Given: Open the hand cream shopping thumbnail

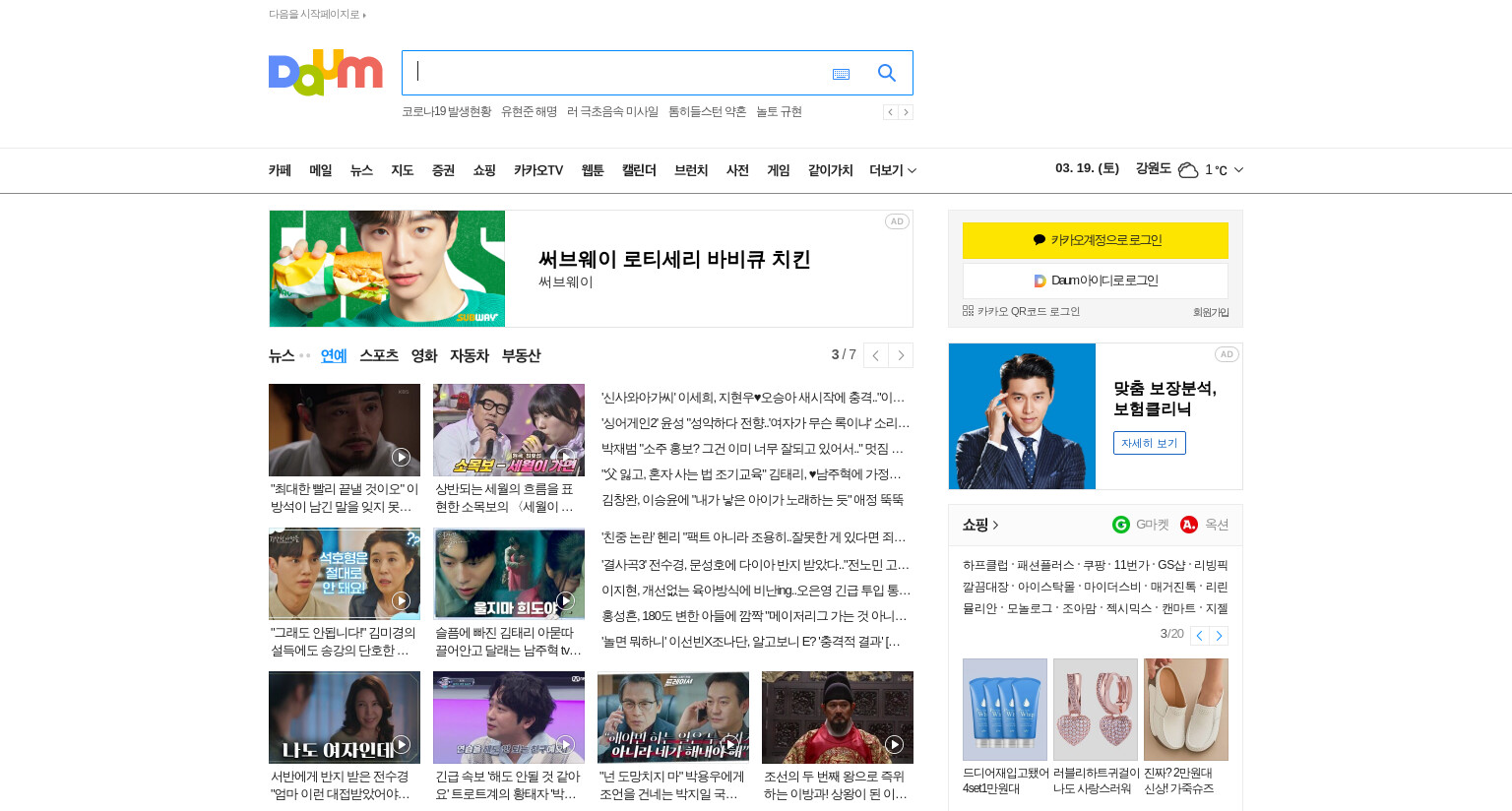Looking at the screenshot, I should [x=1005, y=710].
